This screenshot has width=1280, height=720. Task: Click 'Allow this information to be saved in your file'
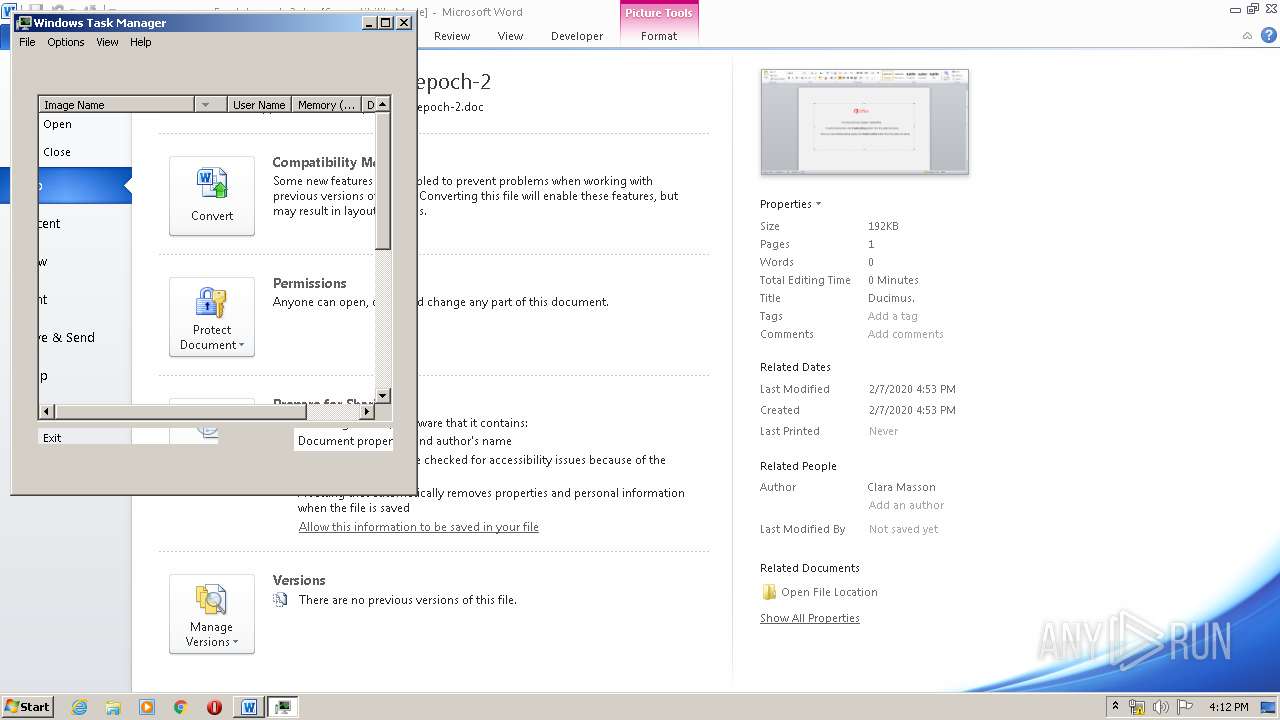pos(418,527)
